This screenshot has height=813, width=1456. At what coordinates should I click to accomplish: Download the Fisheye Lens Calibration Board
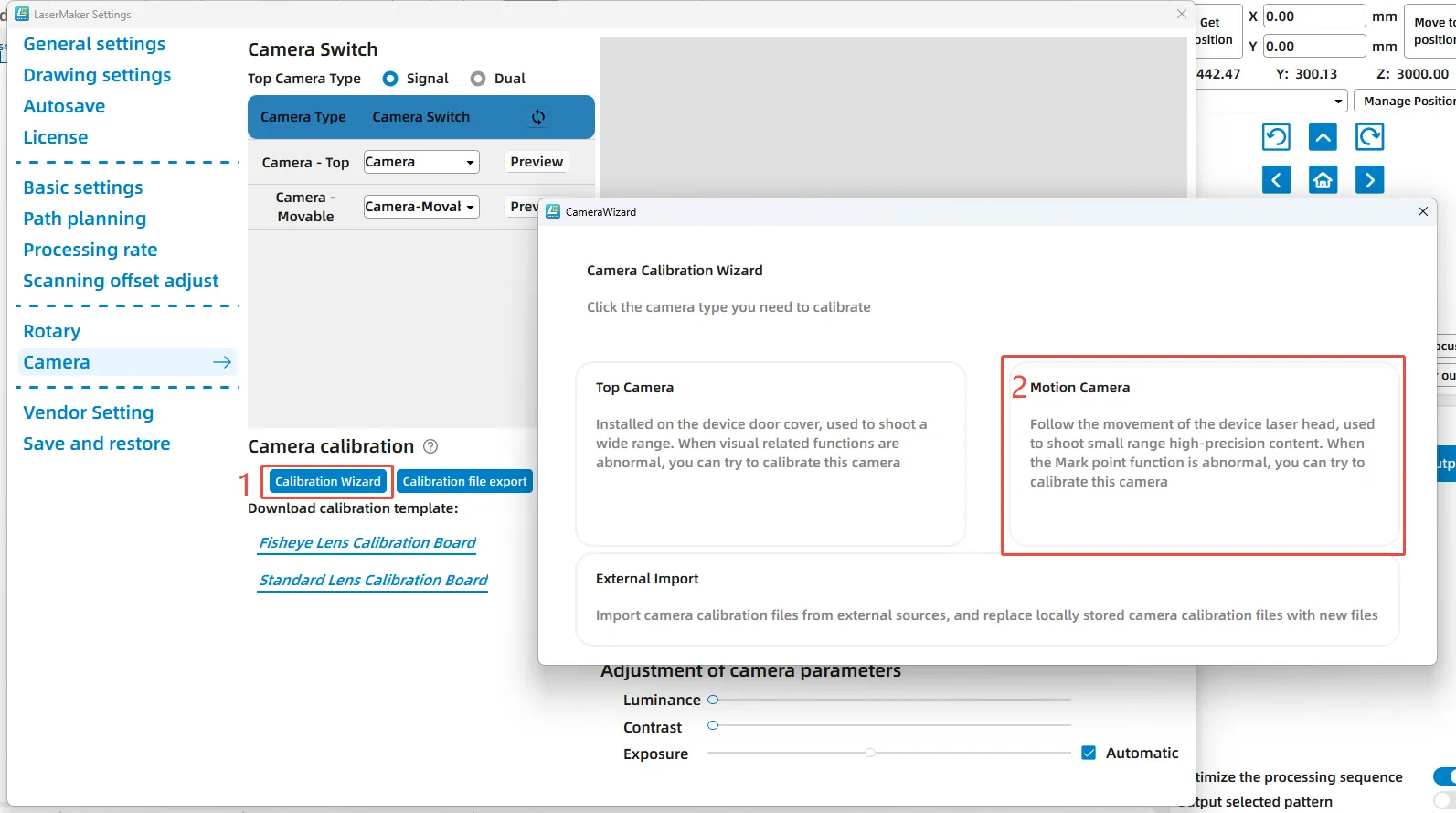pyautogui.click(x=367, y=542)
